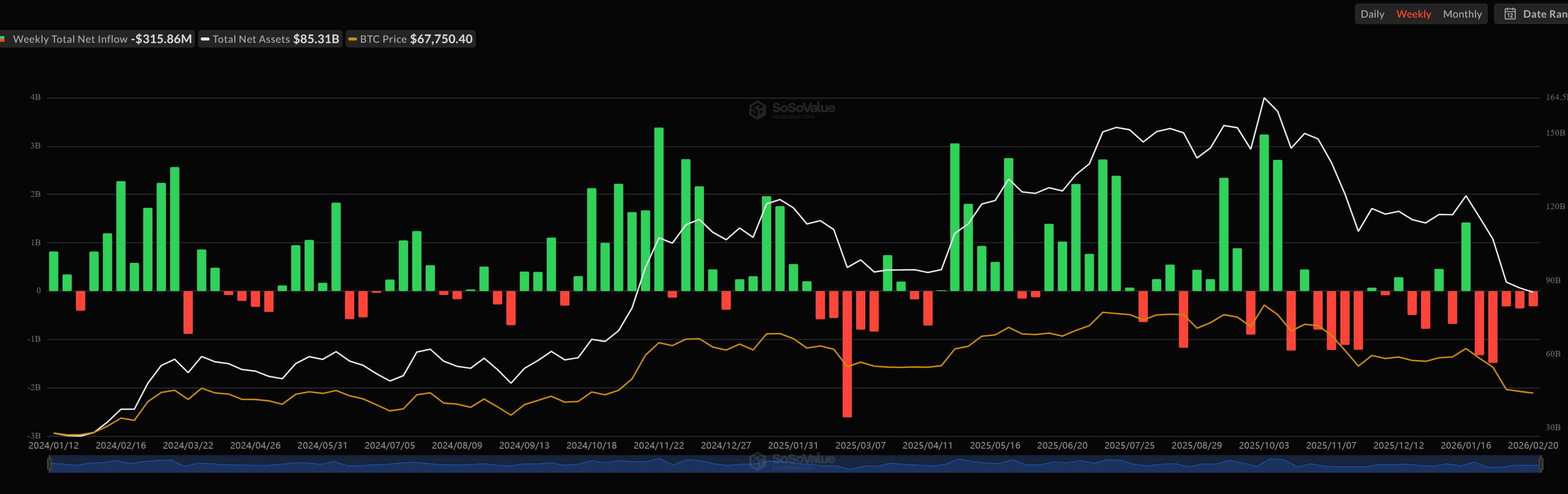Screen dimensions: 1568x494
Task: Click the left handle of the bottom range navigator
Action: pos(49,463)
